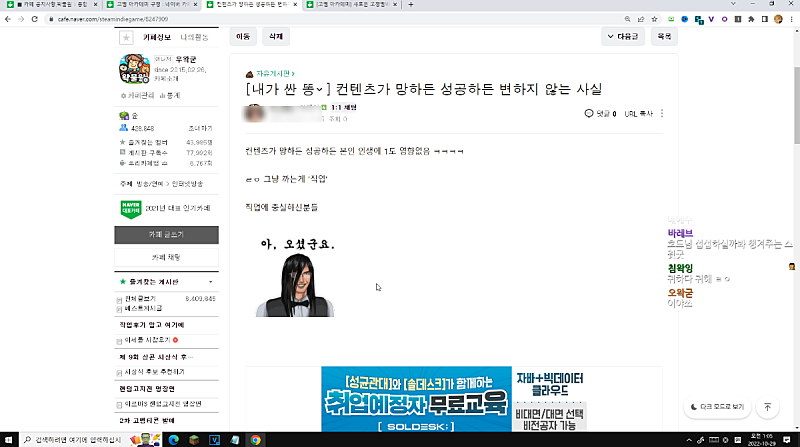Click URL 복사 link
This screenshot has height=447, width=800.
[638, 114]
